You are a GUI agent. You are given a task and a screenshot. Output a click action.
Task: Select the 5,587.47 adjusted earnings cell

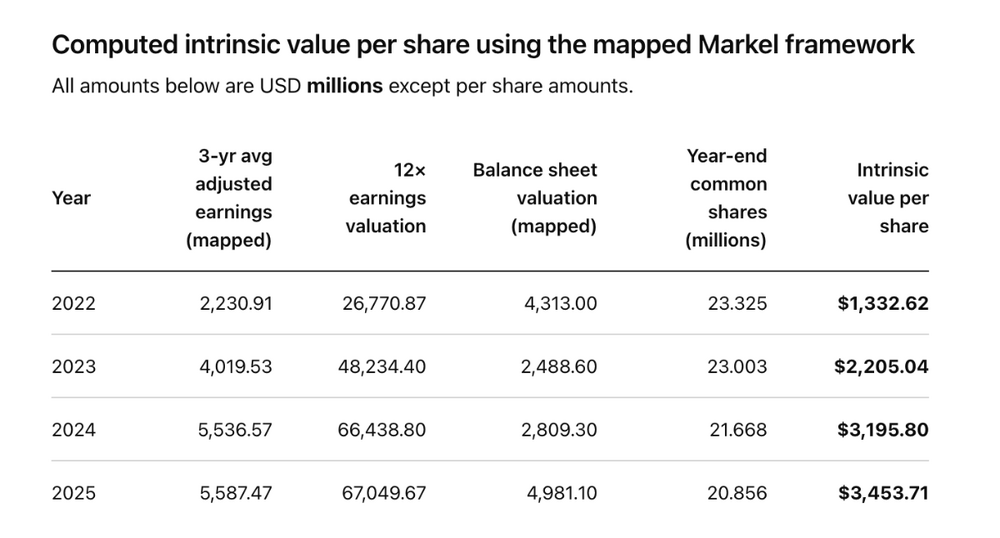(235, 493)
